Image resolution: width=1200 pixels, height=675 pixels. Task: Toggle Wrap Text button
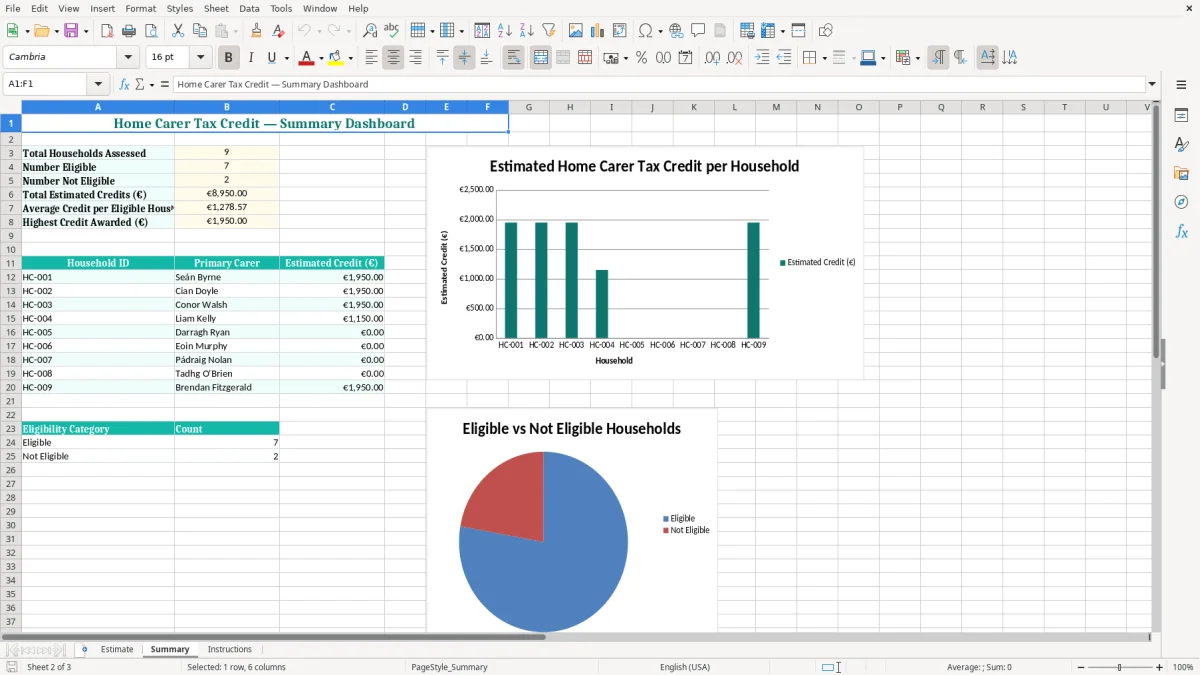[x=513, y=58]
